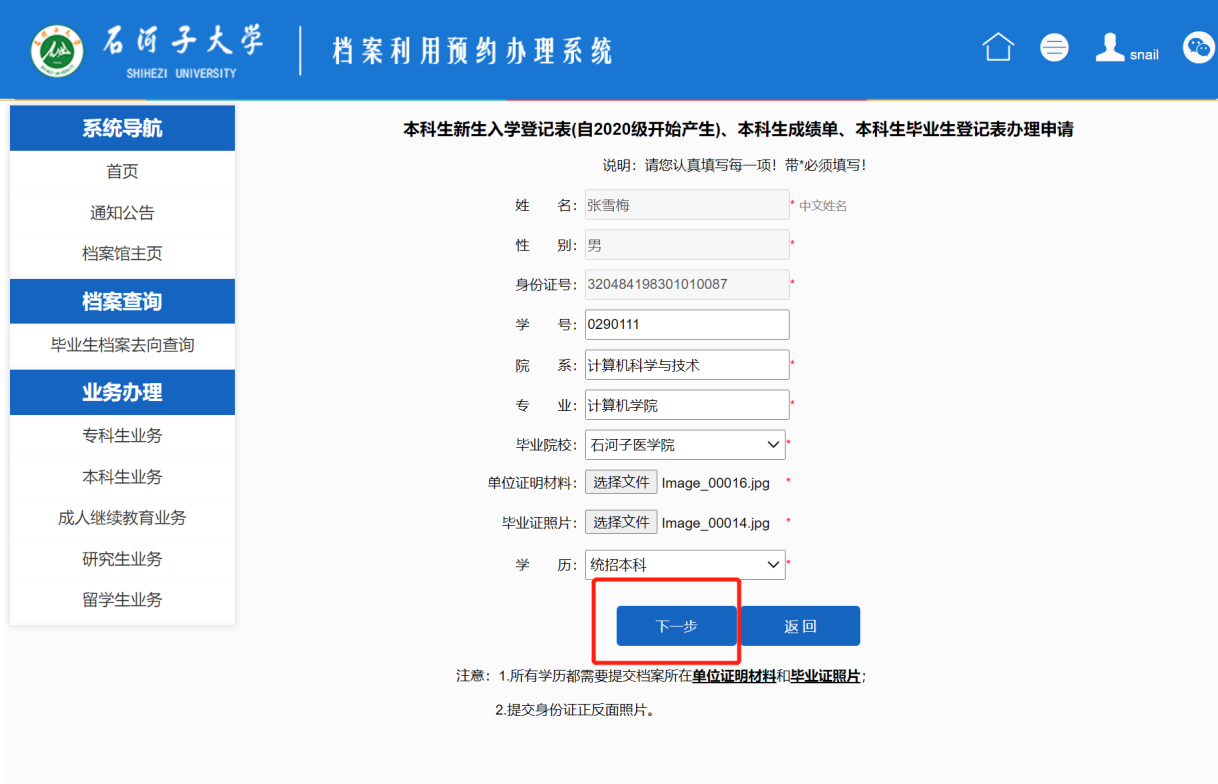The height and width of the screenshot is (784, 1218).
Task: Select 专科生业务 in the sidebar
Action: [x=122, y=436]
